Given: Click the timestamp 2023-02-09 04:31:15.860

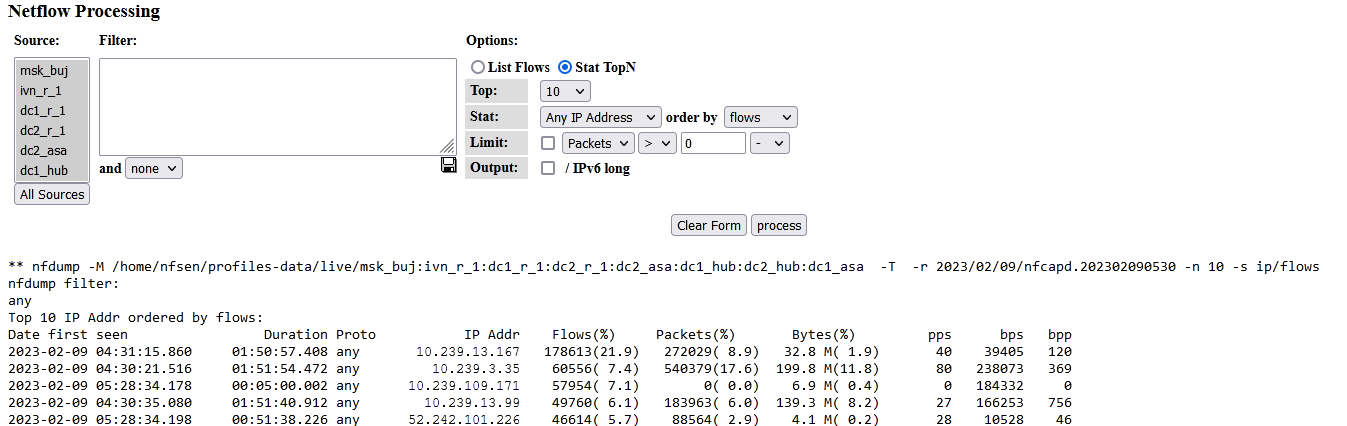Looking at the screenshot, I should [x=100, y=351].
